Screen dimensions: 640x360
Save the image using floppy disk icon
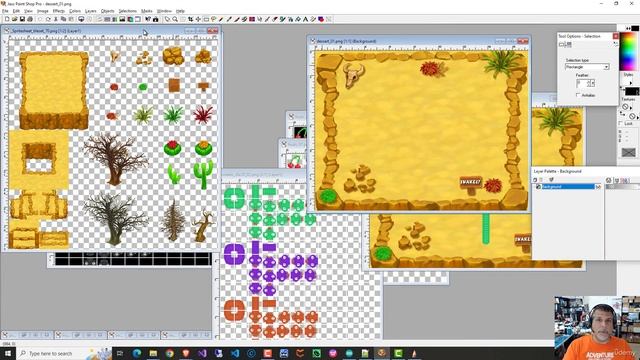22,19
